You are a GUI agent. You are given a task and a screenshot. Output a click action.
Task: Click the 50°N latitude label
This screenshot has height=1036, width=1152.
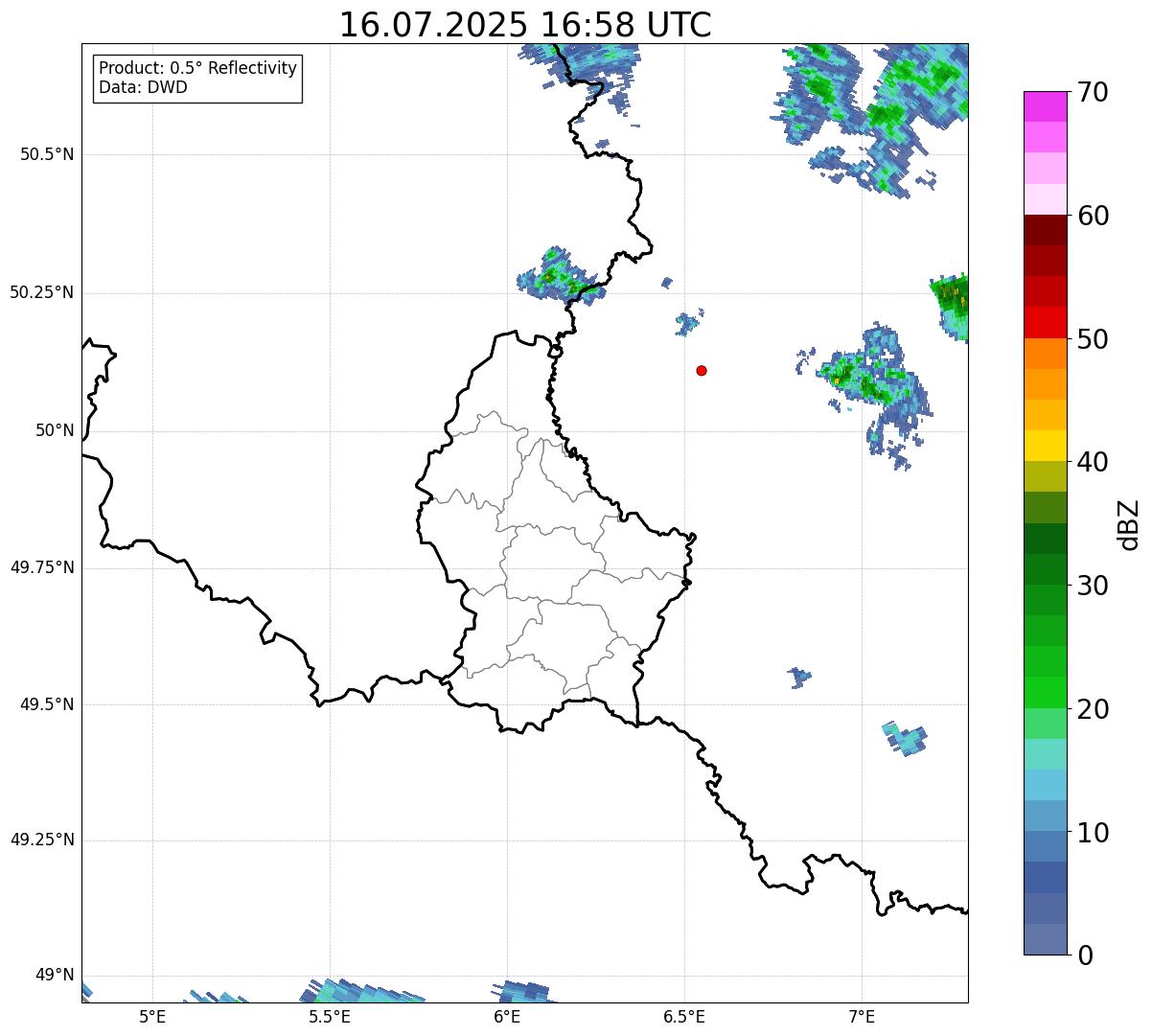point(55,431)
